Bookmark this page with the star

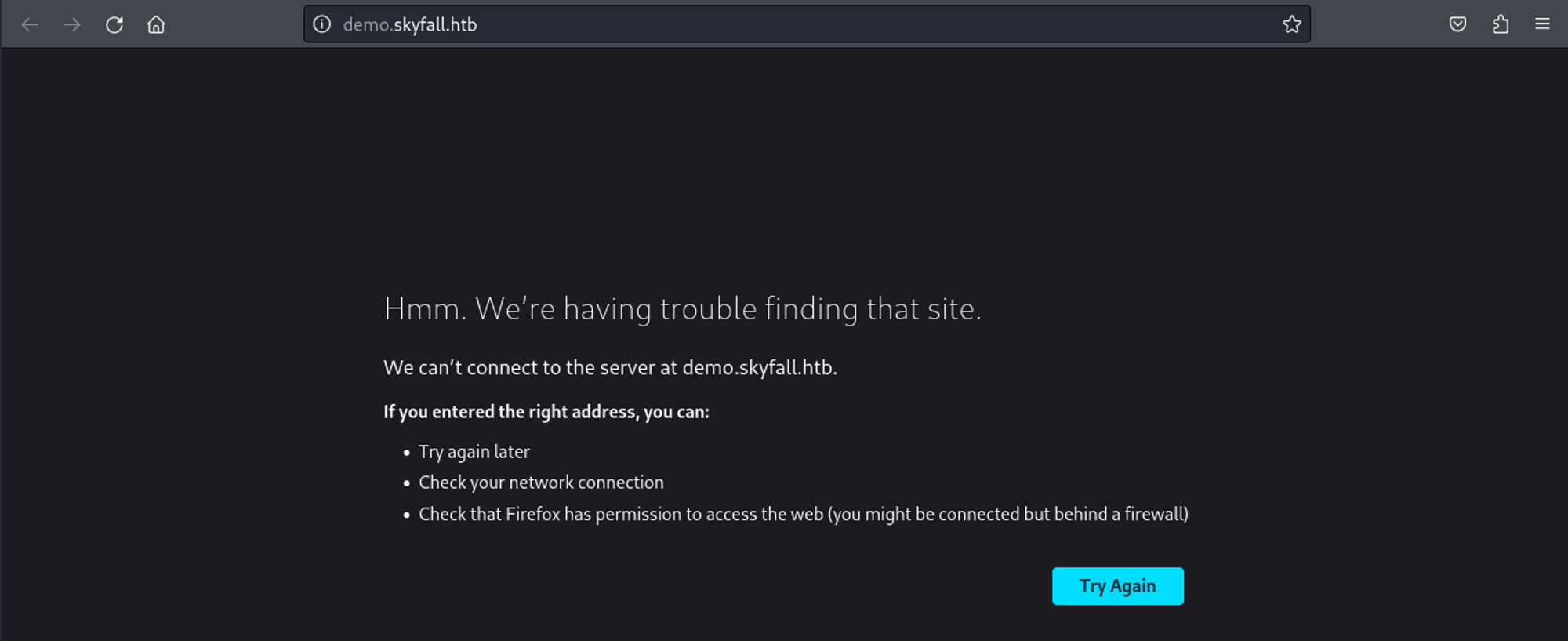[x=1292, y=24]
